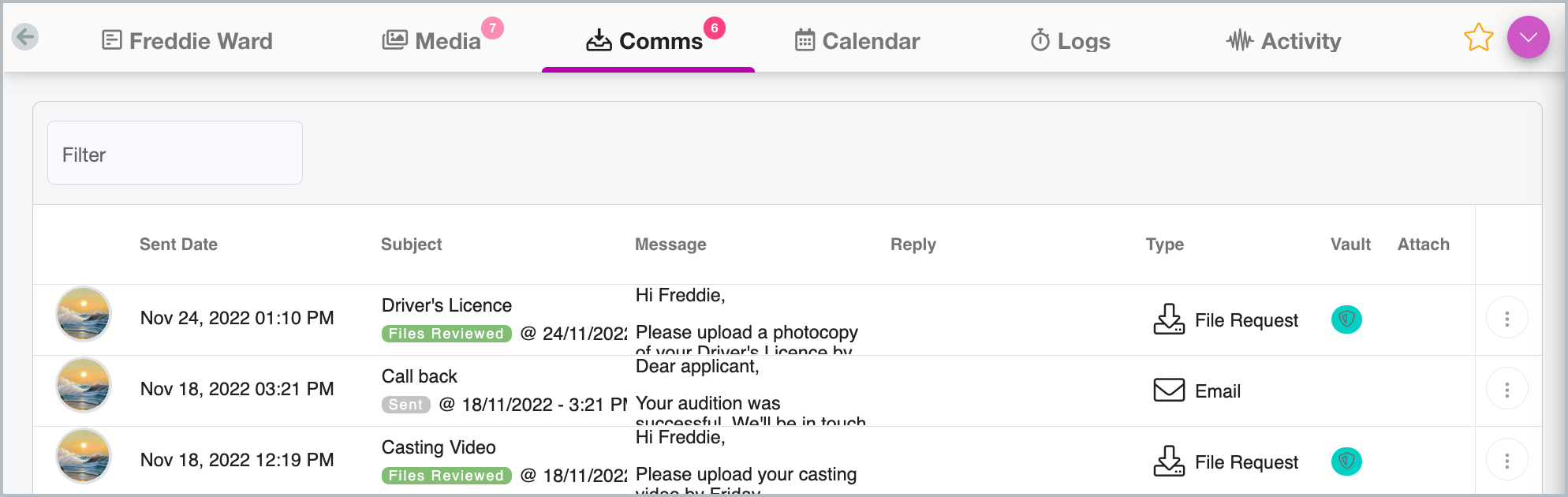Click the Casting Video File Request icon
Screen dimensions: 1568x497
click(1169, 461)
